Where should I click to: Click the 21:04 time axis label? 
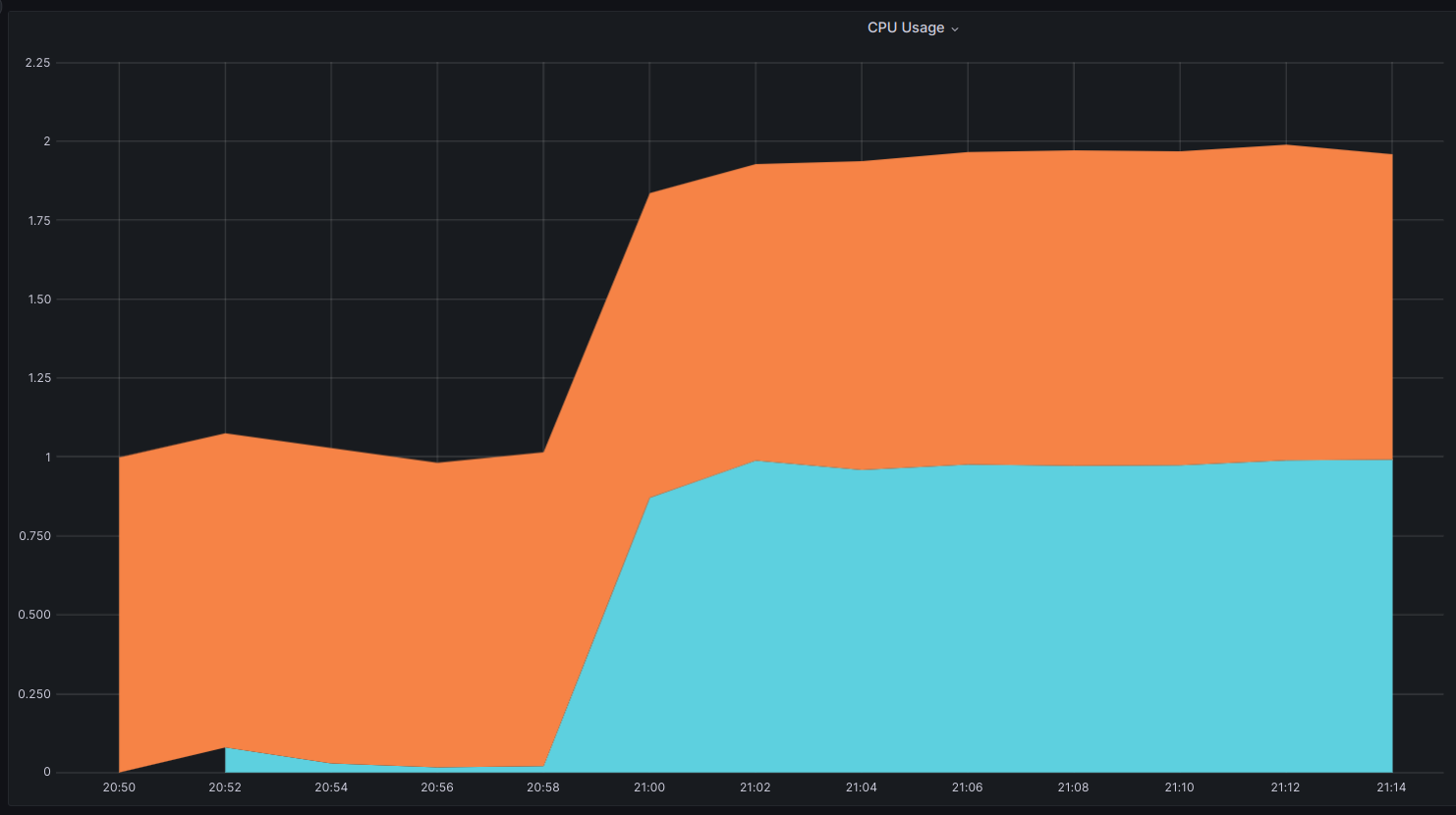[x=862, y=788]
